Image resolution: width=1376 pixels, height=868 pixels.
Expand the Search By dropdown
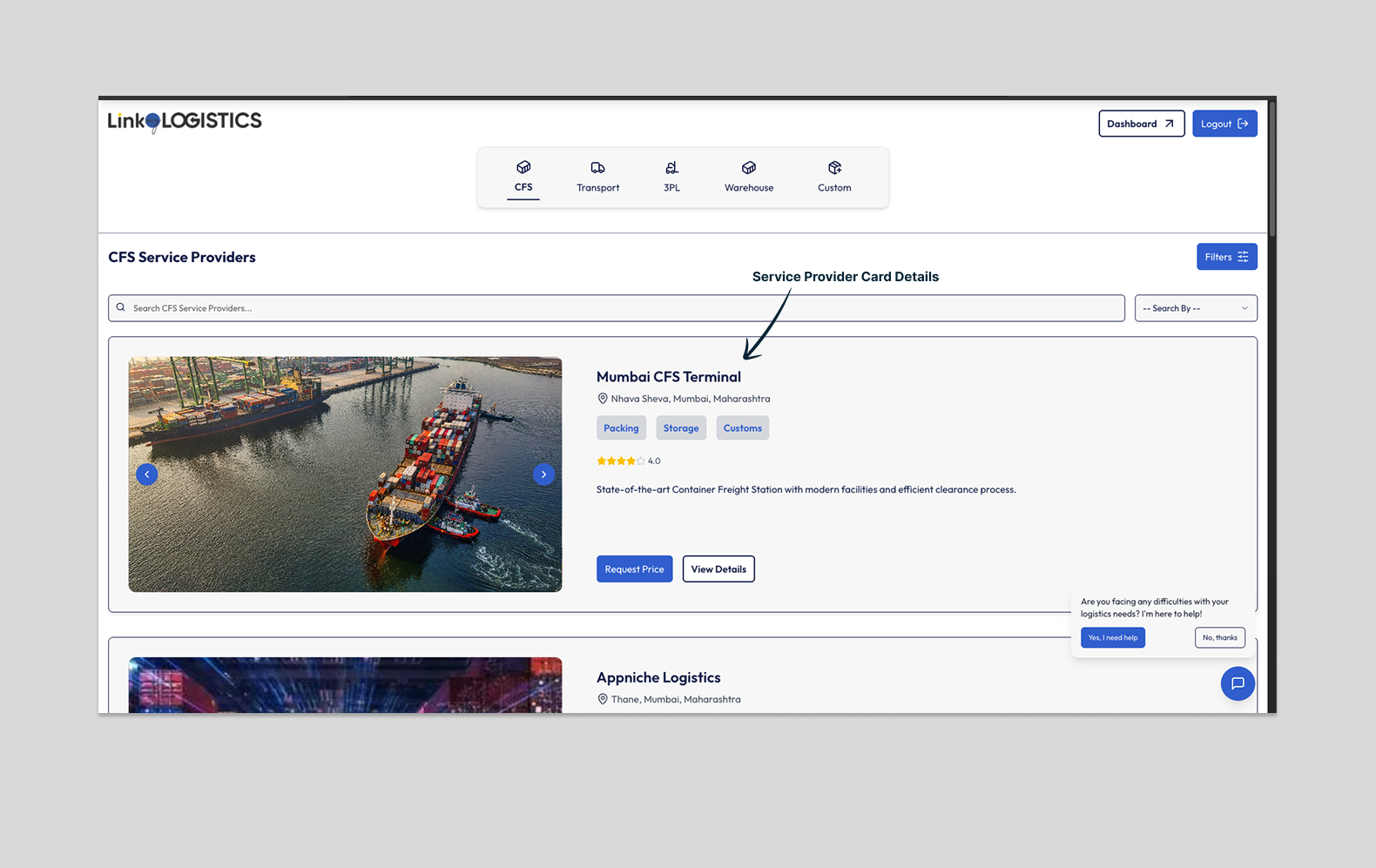click(1195, 308)
